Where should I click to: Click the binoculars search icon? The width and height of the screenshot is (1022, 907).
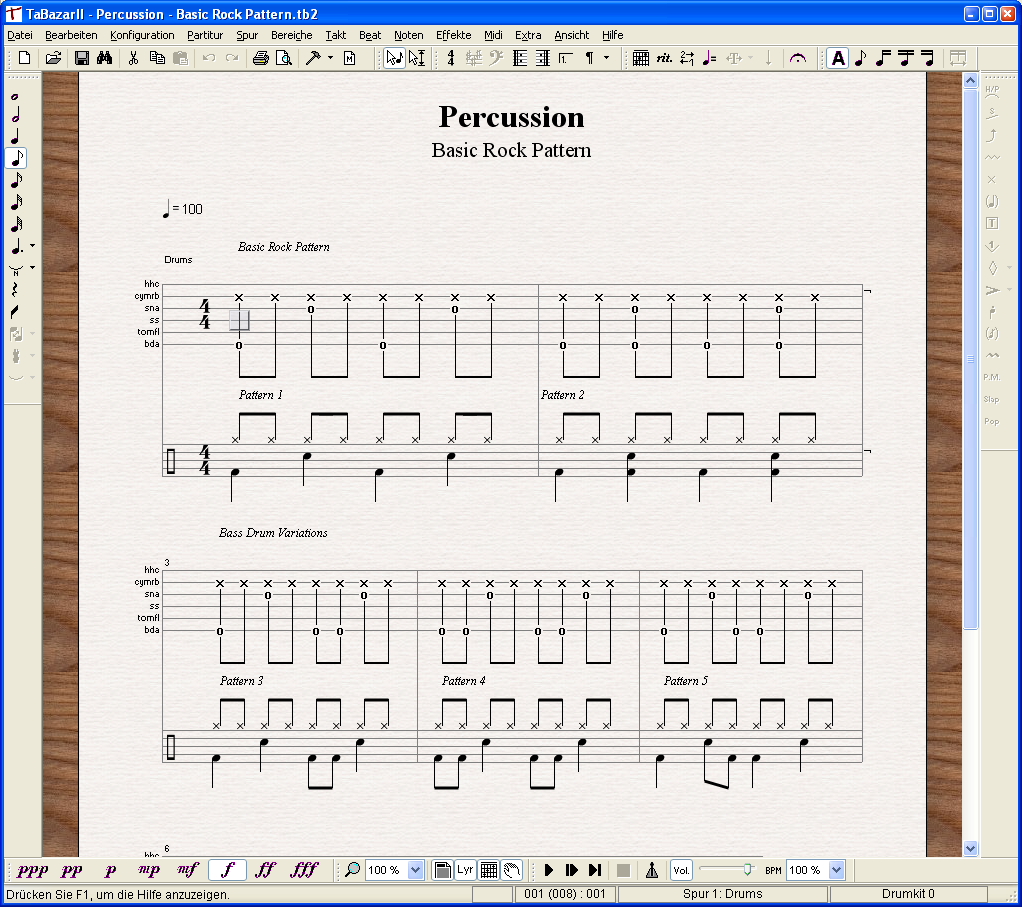click(x=104, y=58)
